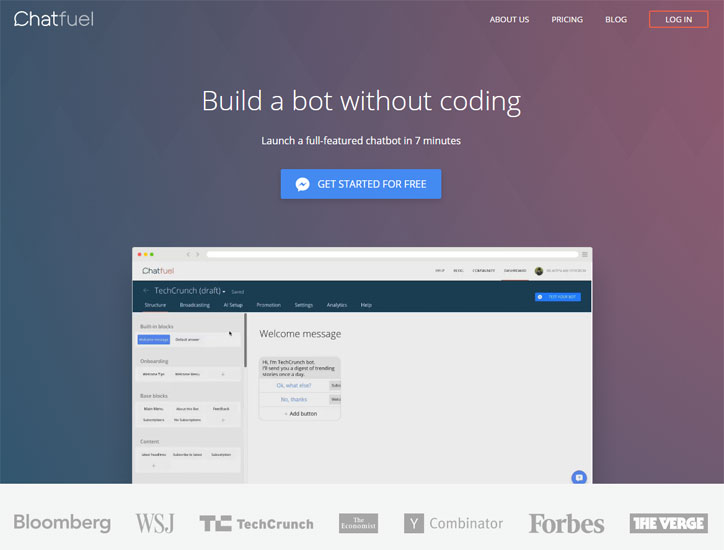Select the Main Menu block
This screenshot has height=550, width=724.
[x=153, y=409]
